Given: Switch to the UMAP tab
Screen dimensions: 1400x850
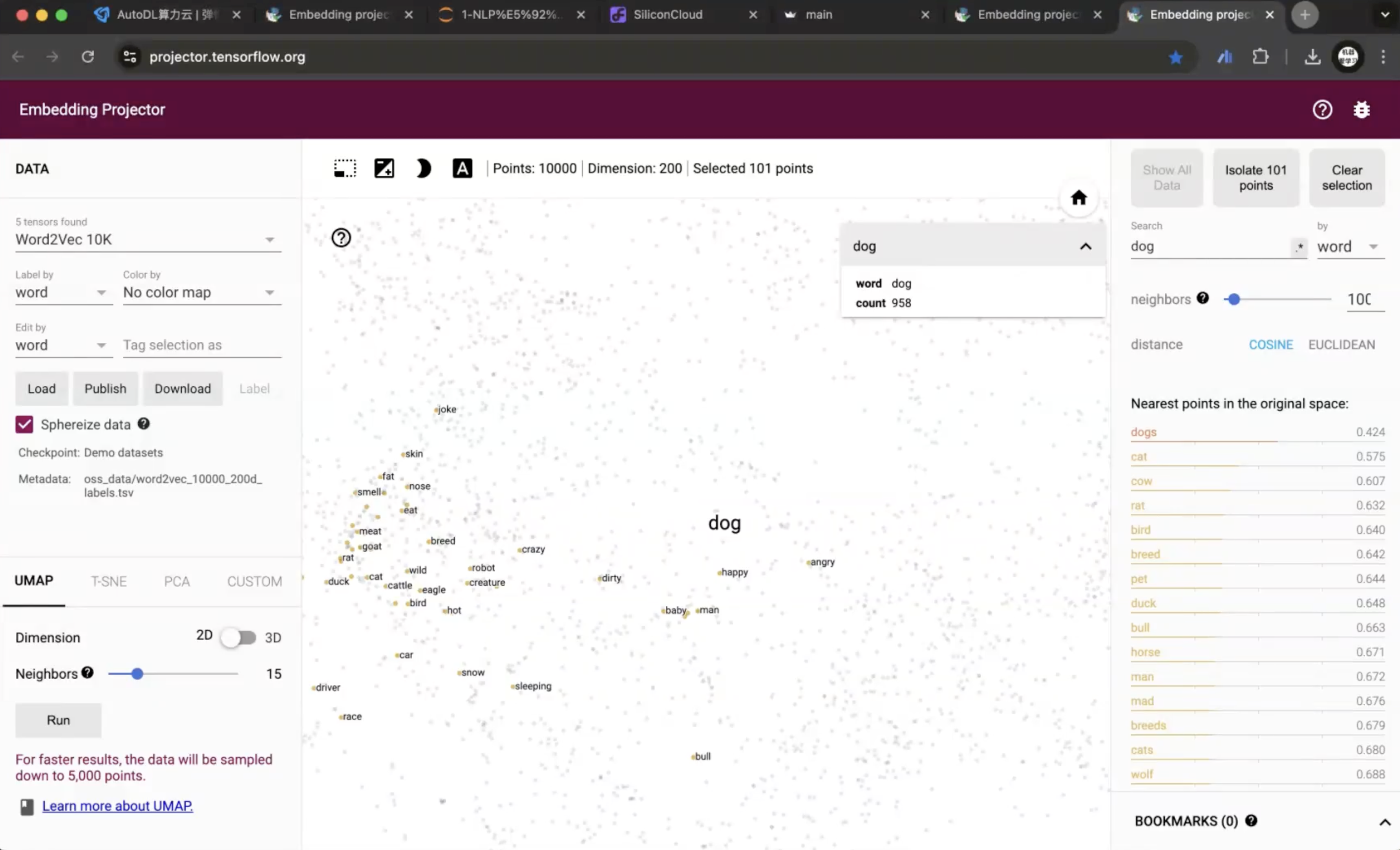Looking at the screenshot, I should pos(34,581).
